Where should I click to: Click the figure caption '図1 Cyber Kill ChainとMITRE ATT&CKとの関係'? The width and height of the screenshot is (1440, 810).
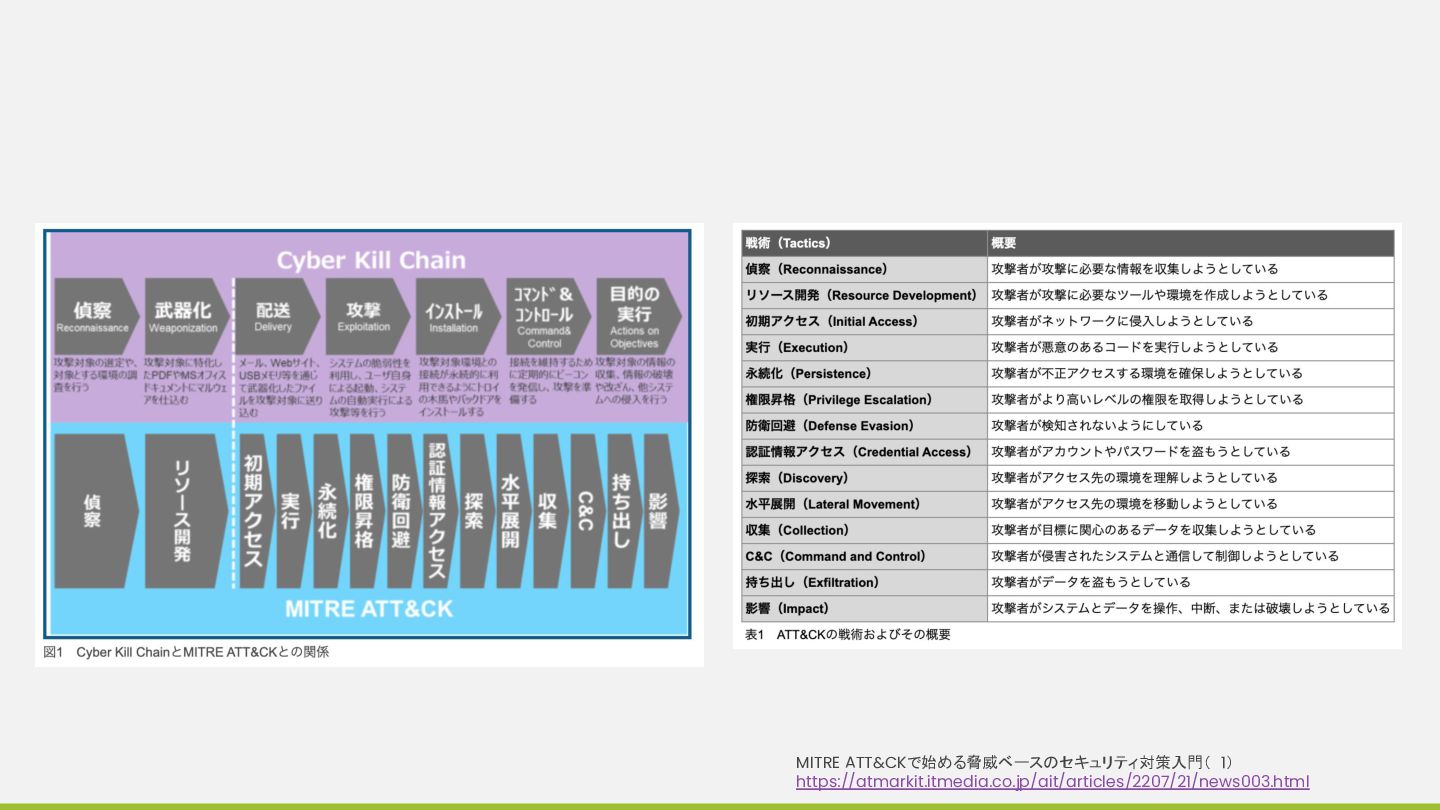[187, 652]
